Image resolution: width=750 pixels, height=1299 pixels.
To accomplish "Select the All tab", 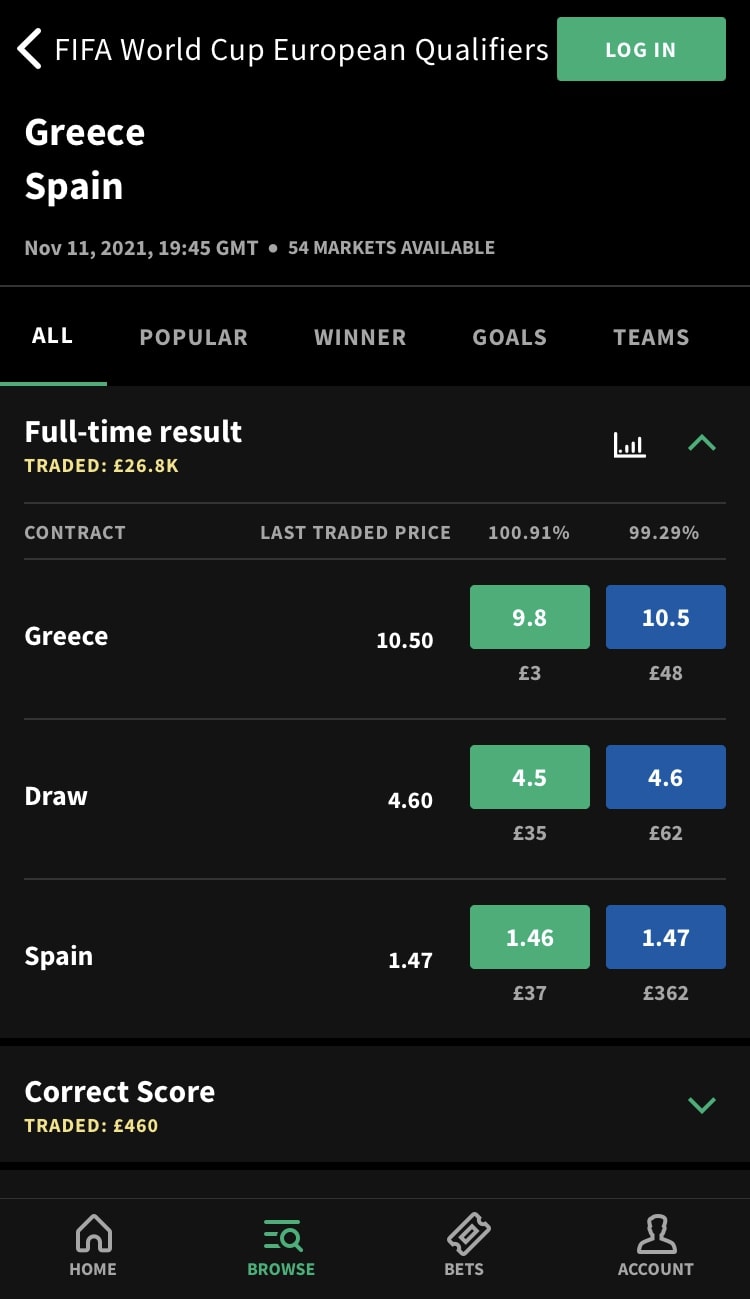I will [52, 337].
